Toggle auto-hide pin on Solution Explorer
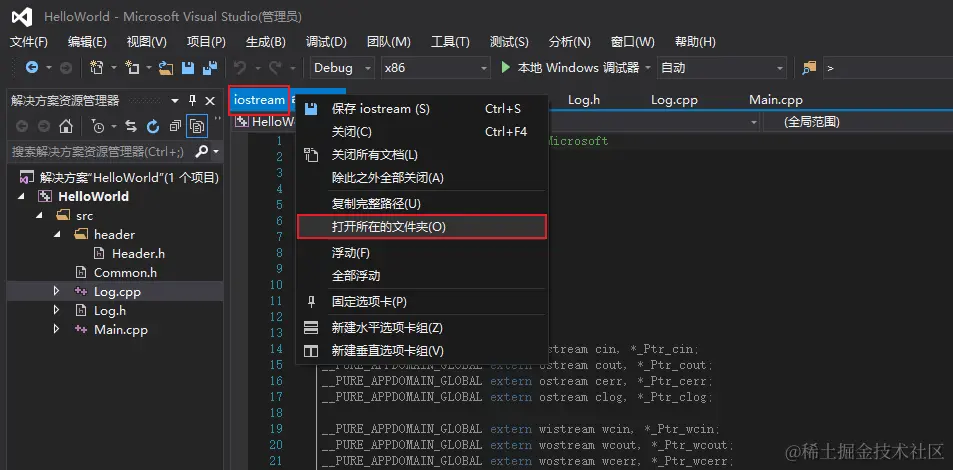The width and height of the screenshot is (953, 470). [x=193, y=100]
